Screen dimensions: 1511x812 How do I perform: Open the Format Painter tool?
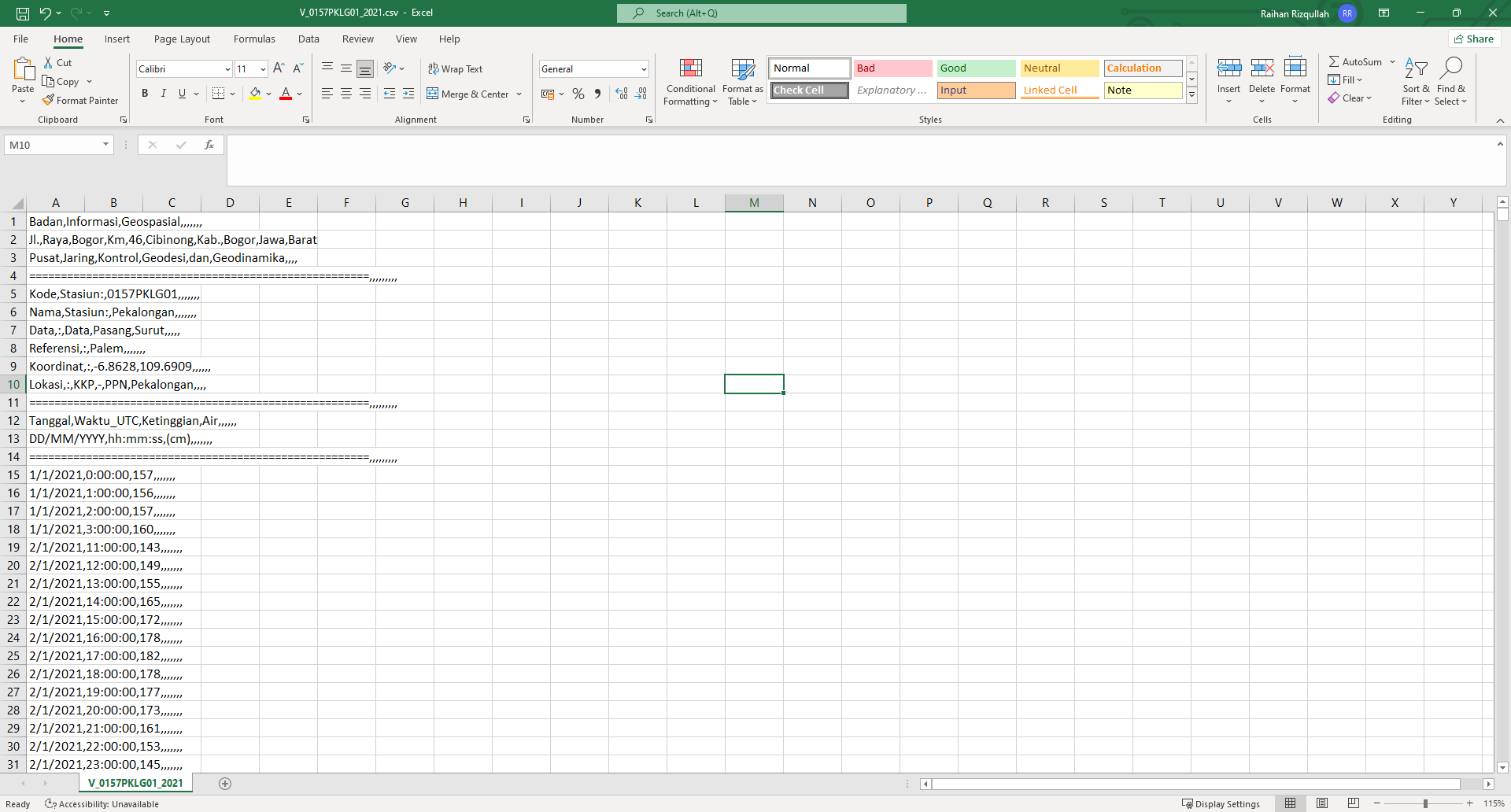81,100
